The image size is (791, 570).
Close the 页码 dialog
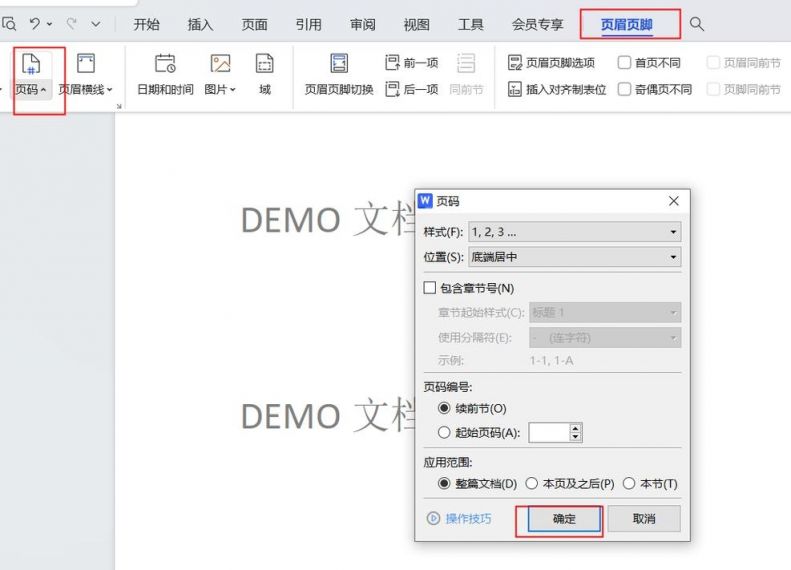(x=673, y=201)
